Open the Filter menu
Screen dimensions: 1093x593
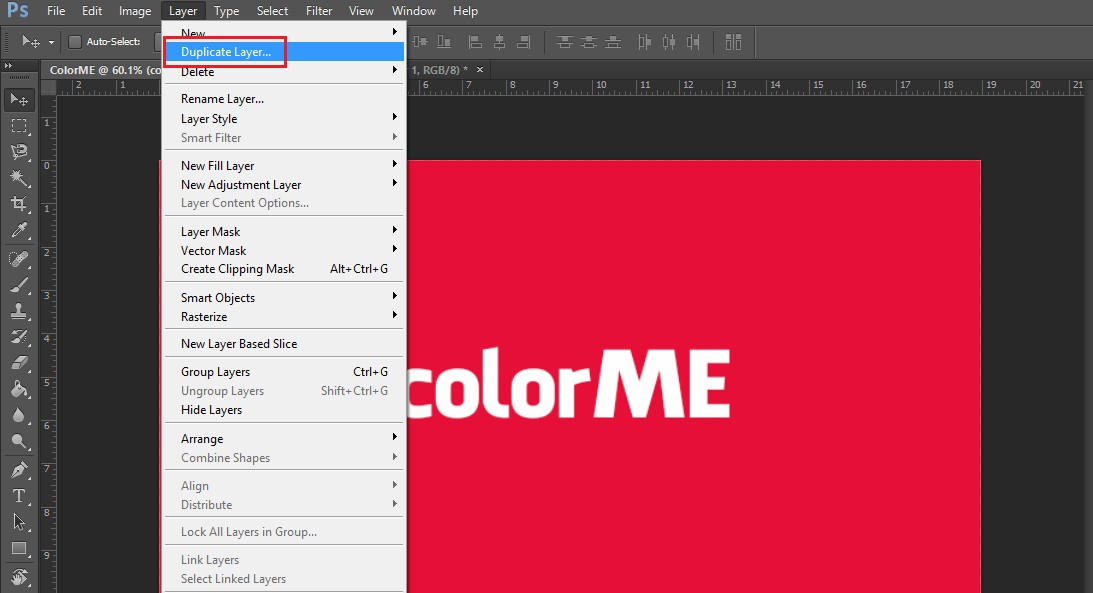318,11
